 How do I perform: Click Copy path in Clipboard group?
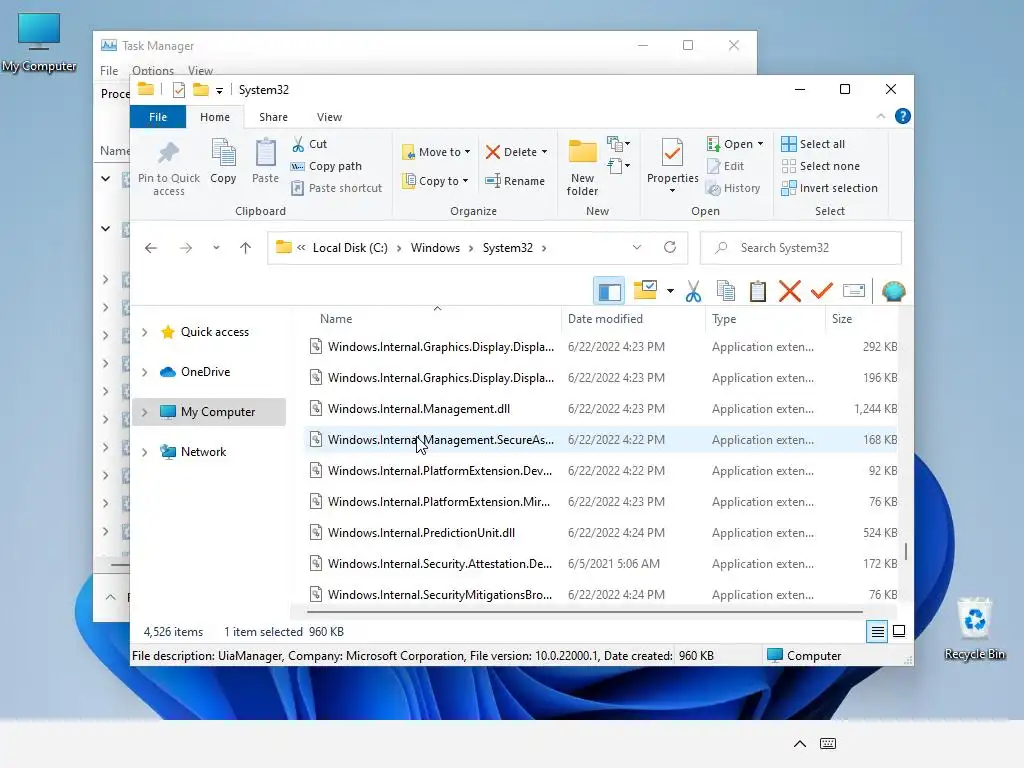(327, 166)
